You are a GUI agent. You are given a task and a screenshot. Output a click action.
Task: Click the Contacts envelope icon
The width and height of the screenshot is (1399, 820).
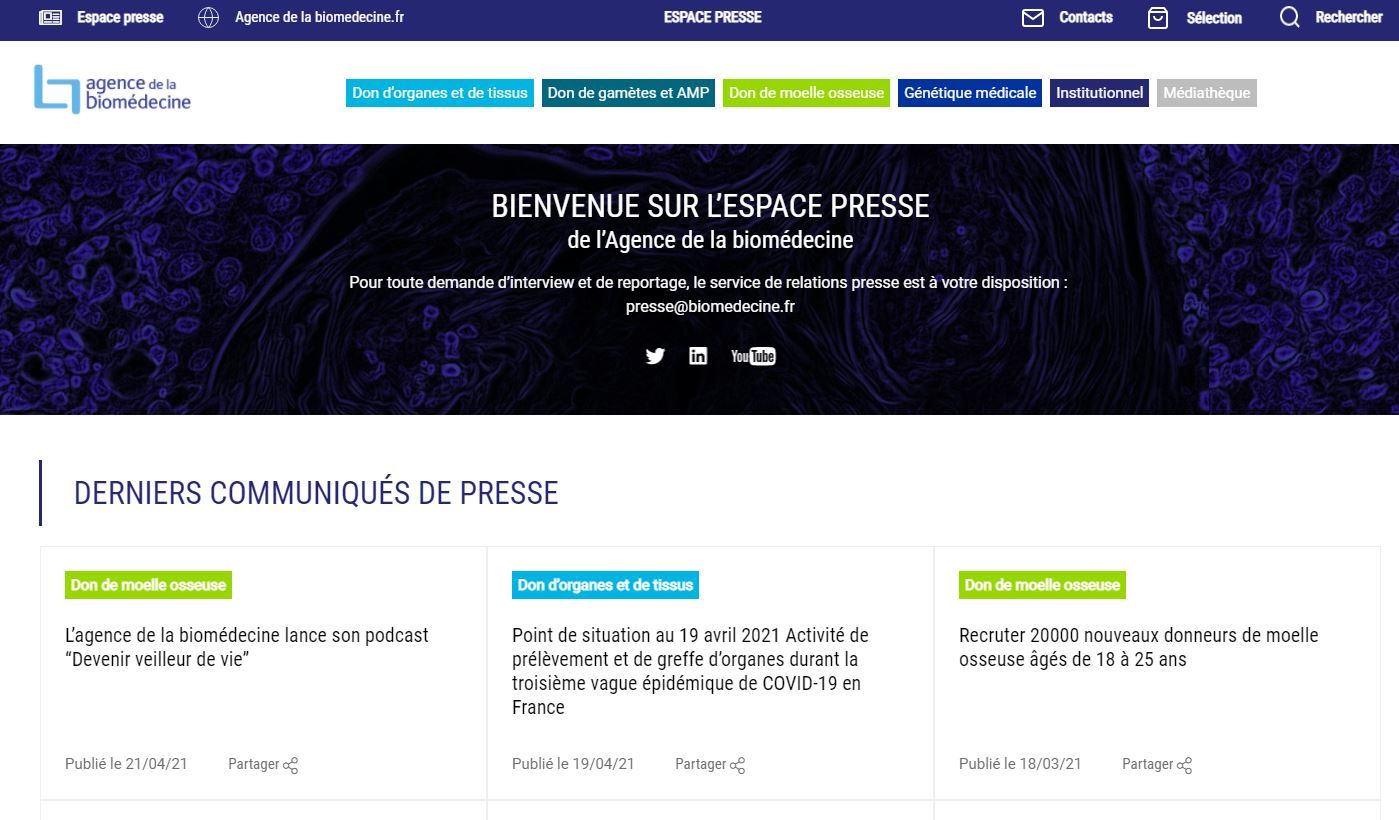(x=1033, y=18)
